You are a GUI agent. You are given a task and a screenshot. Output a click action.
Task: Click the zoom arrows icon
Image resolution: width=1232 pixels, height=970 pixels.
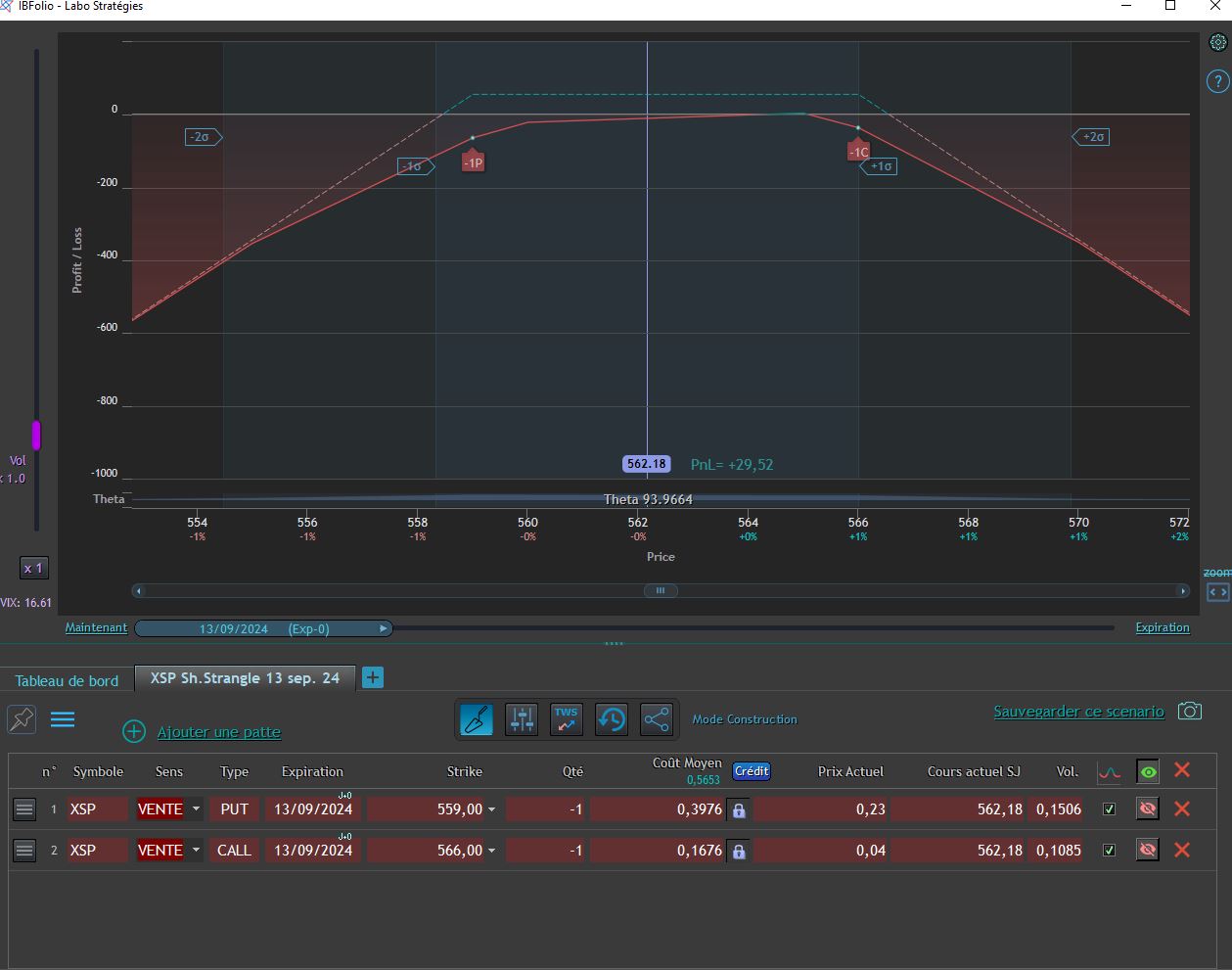[x=1217, y=592]
